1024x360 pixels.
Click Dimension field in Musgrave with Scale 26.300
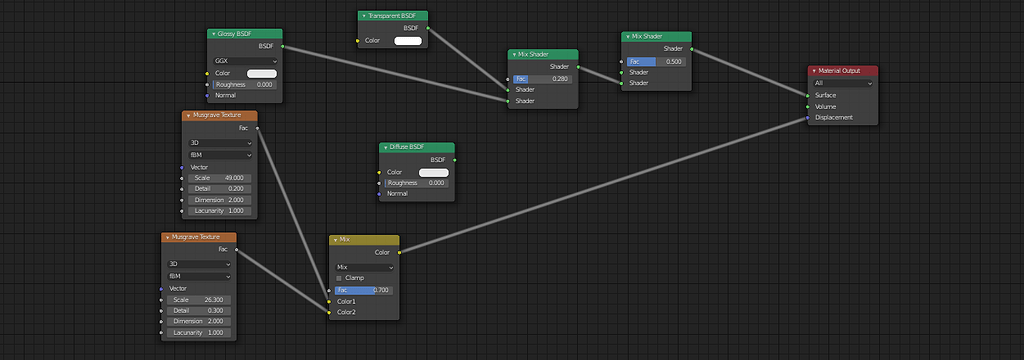pos(199,321)
